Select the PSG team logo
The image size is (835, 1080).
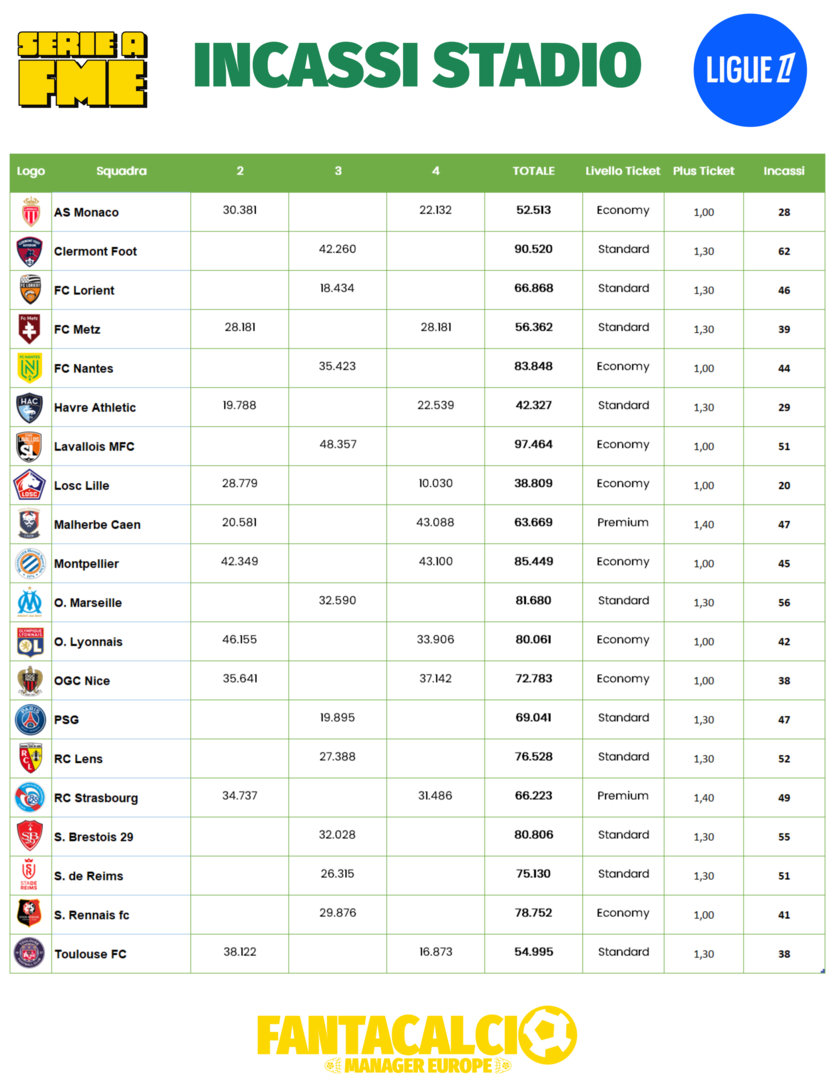point(30,719)
